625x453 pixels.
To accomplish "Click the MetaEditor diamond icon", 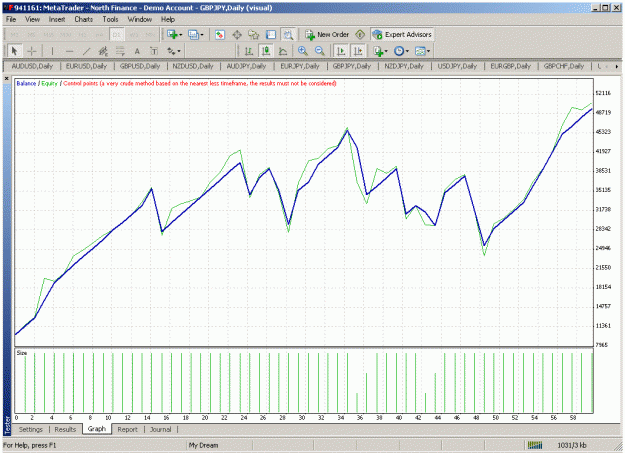I will [360, 35].
